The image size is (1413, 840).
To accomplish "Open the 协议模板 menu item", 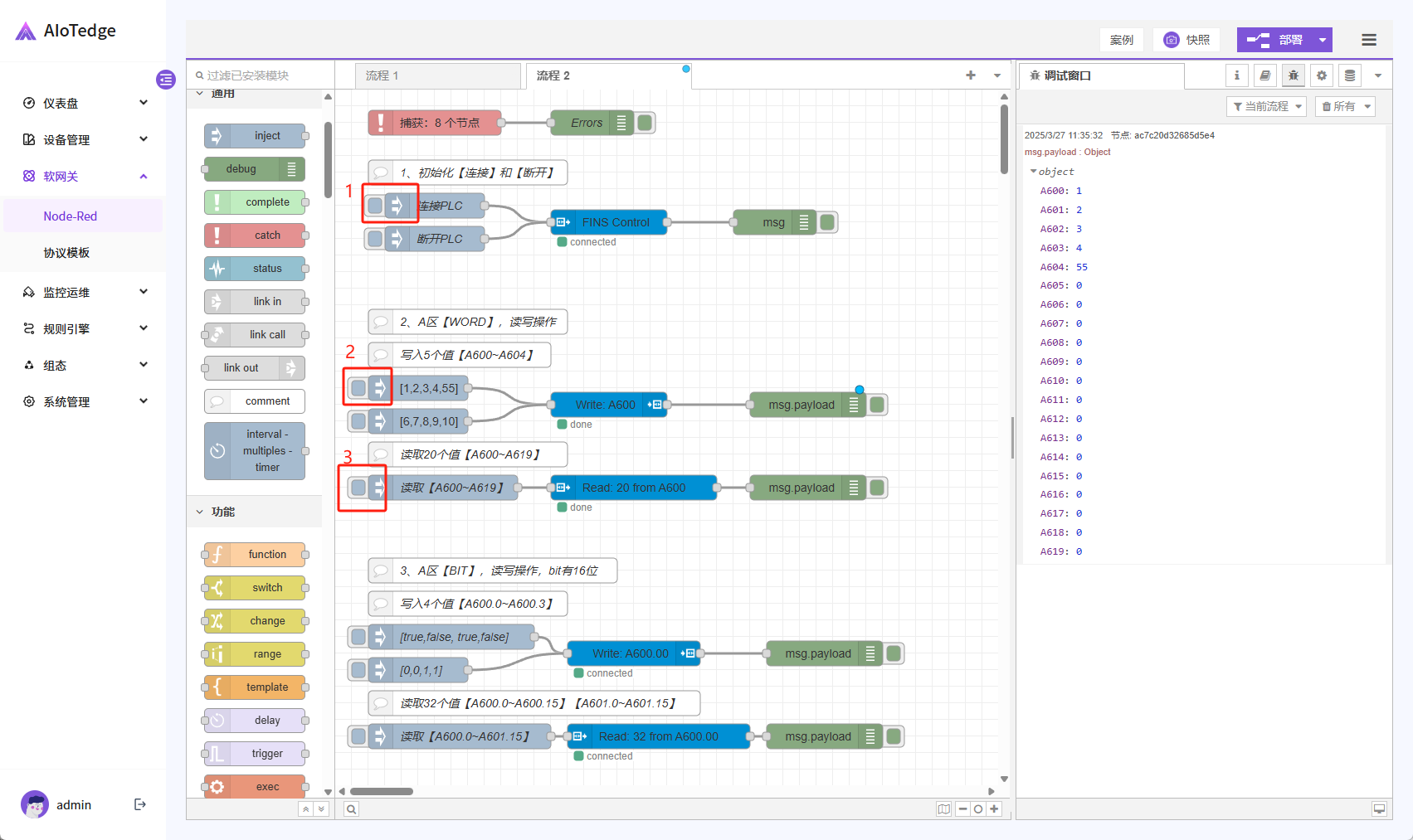I will (x=66, y=253).
